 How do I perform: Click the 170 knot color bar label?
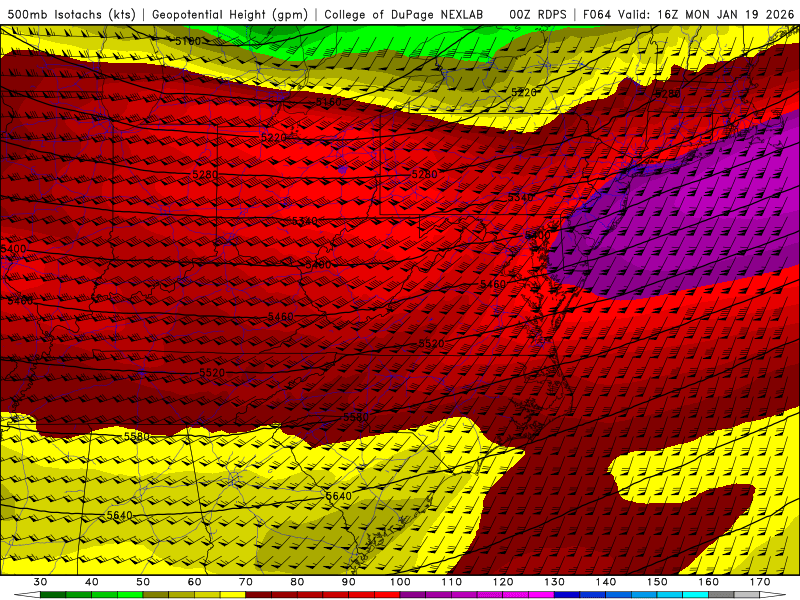760,582
